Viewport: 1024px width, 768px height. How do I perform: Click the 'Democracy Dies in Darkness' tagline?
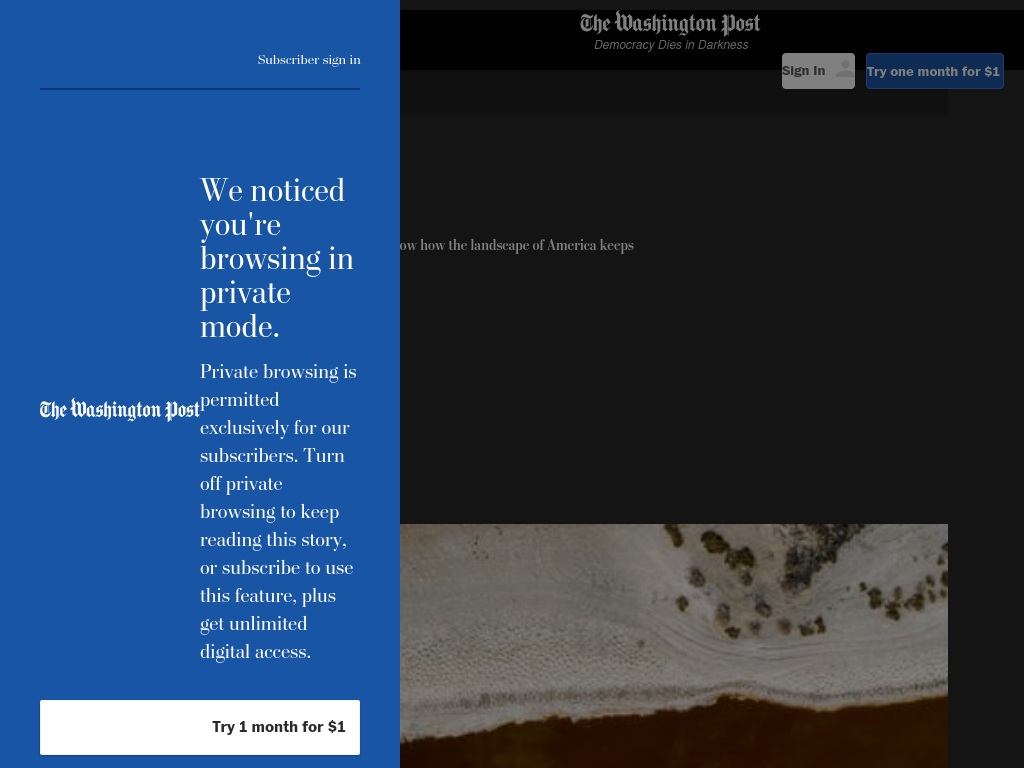click(x=671, y=45)
